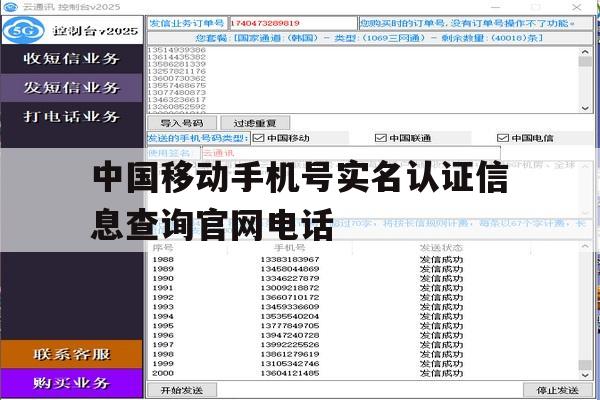Image resolution: width=600 pixels, height=400 pixels.
Task: Focus the signature field containing 云通讯
Action: (x=351, y=153)
